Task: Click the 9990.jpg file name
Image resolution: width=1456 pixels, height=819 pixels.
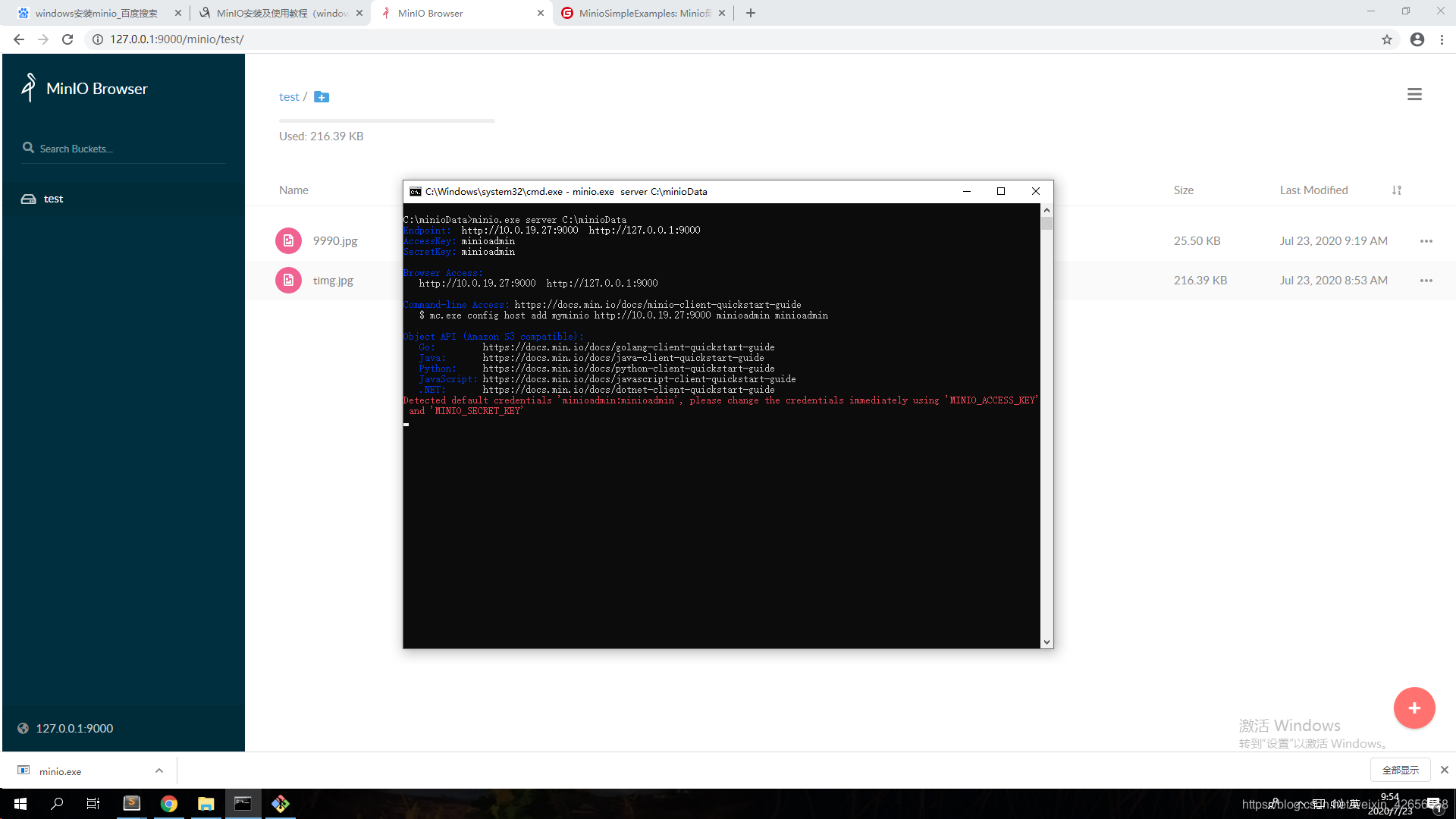Action: click(335, 241)
